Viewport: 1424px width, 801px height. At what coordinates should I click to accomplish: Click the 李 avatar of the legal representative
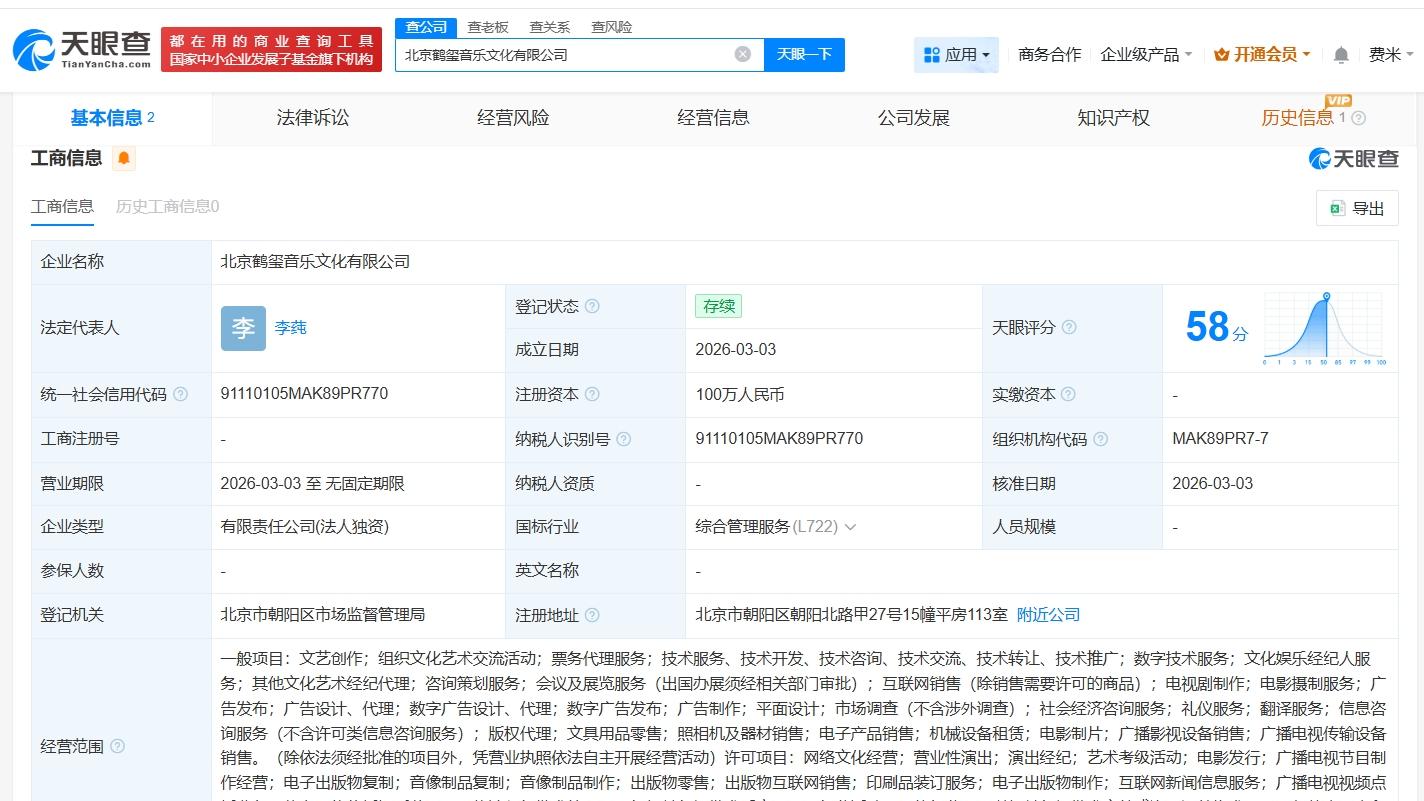(x=242, y=327)
